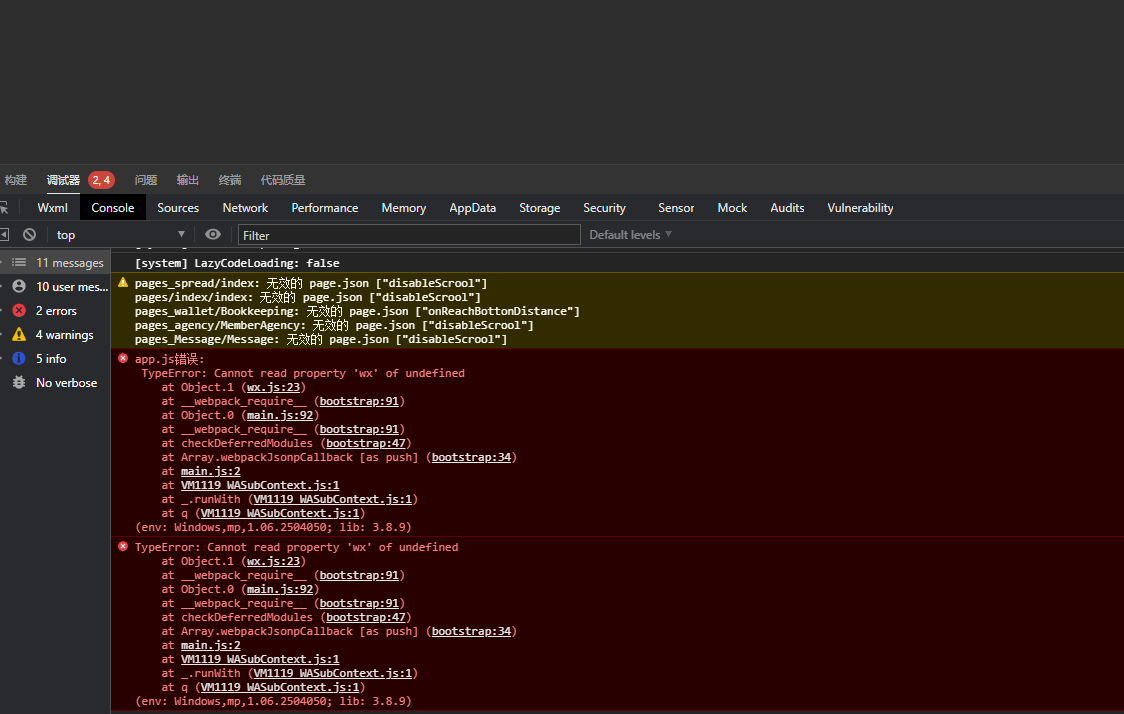Viewport: 1124px width, 714px height.
Task: Switch to the Performance tab
Action: (x=325, y=208)
